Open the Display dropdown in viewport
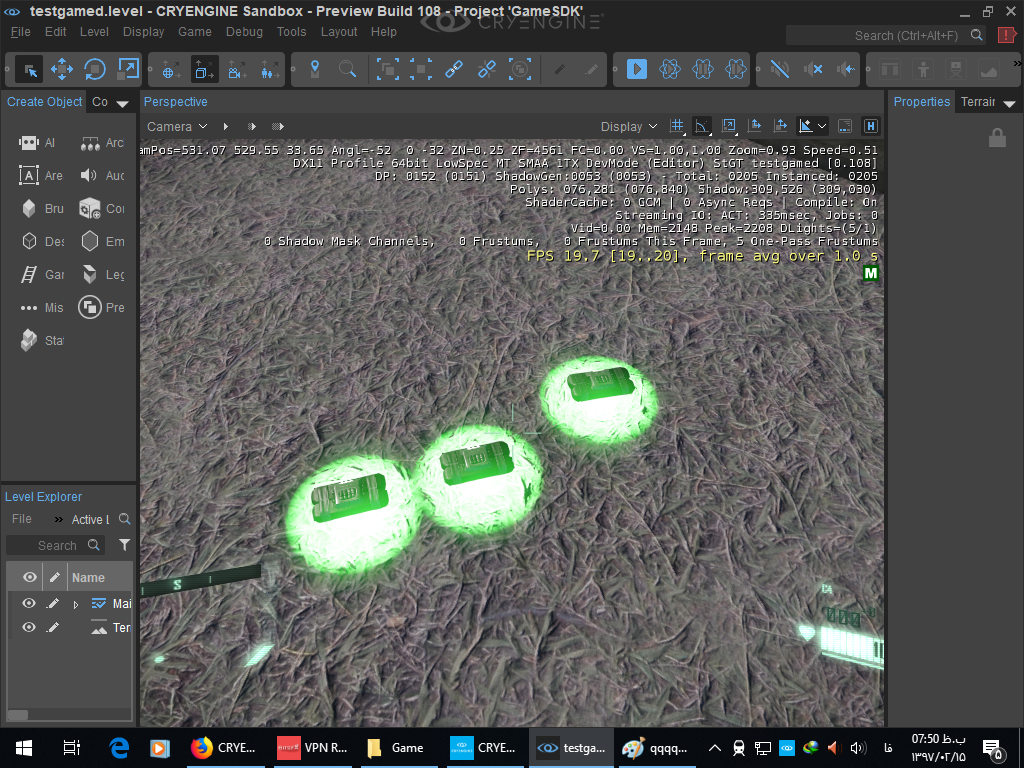The width and height of the screenshot is (1024, 768). coord(629,127)
